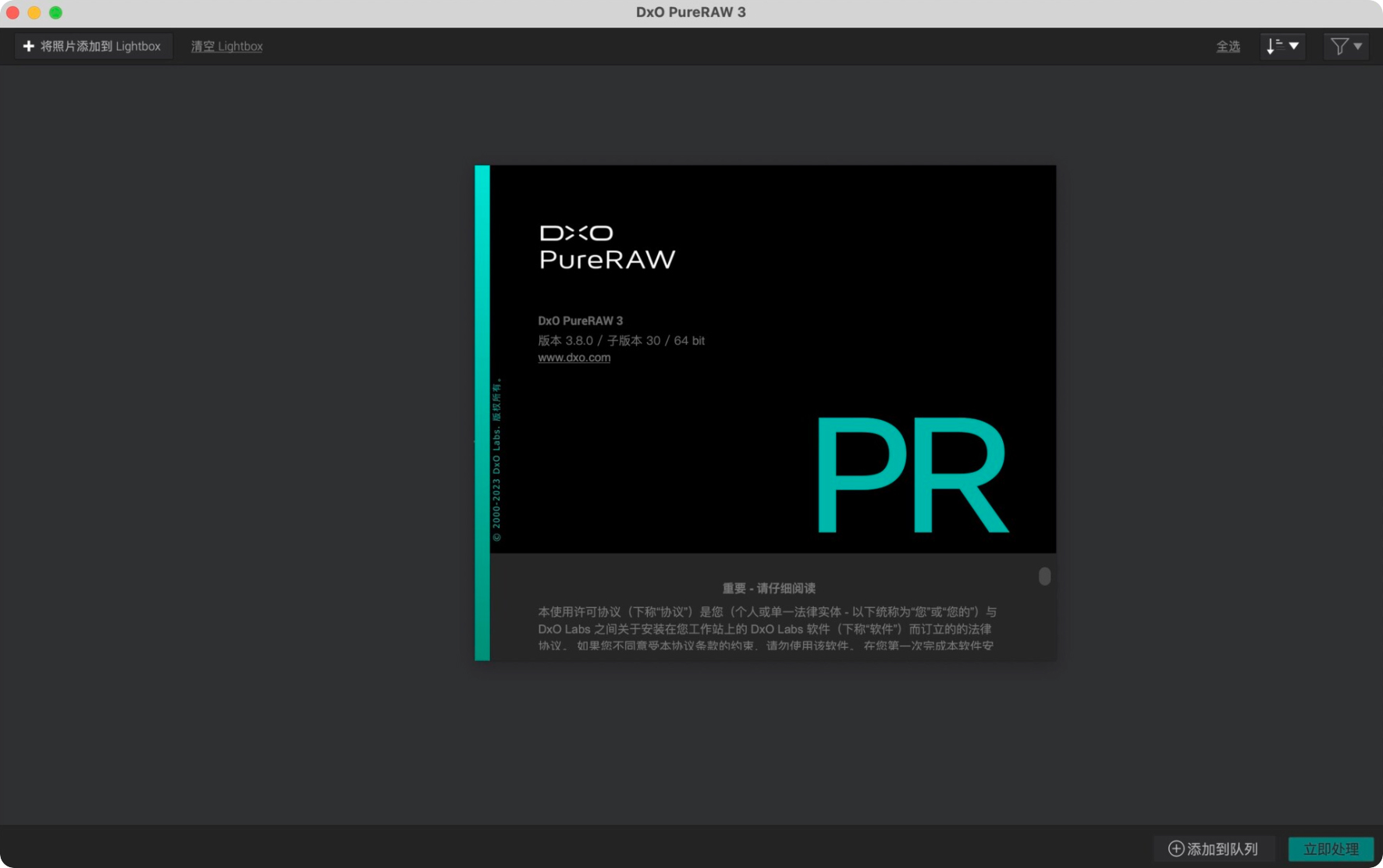
Task: Click the DxO PureRAW 3 product name text
Action: point(580,321)
